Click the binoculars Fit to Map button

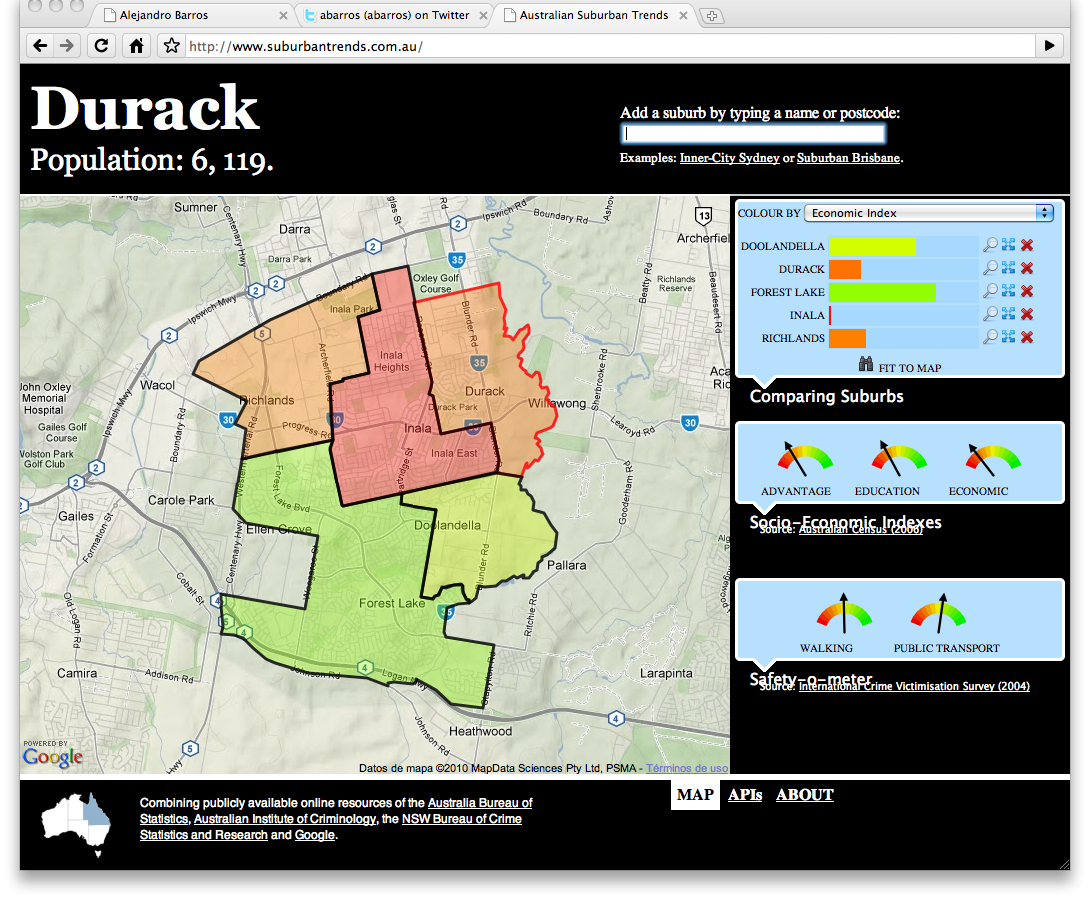[x=900, y=366]
